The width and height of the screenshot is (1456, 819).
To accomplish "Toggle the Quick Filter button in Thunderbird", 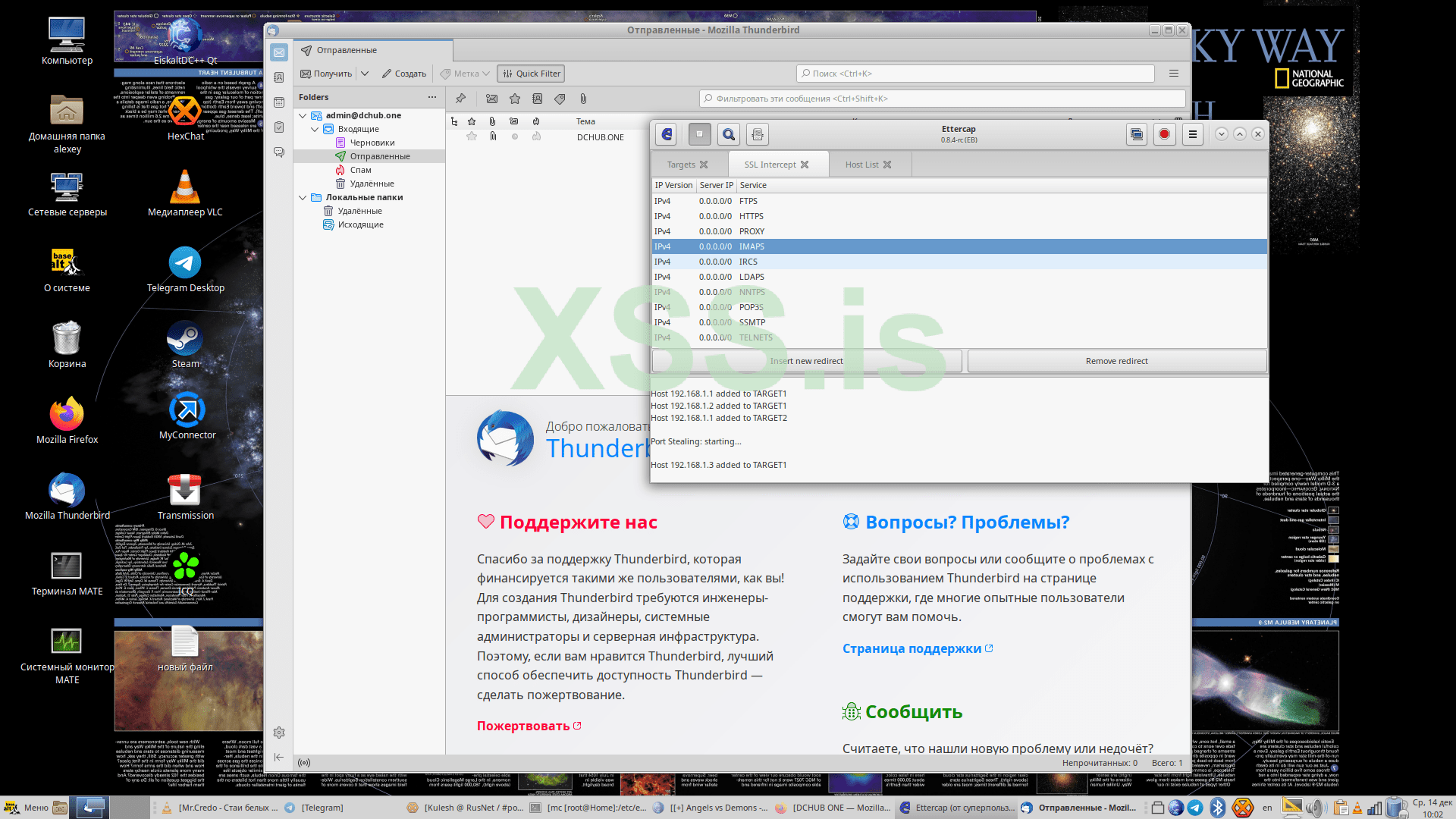I will click(530, 73).
